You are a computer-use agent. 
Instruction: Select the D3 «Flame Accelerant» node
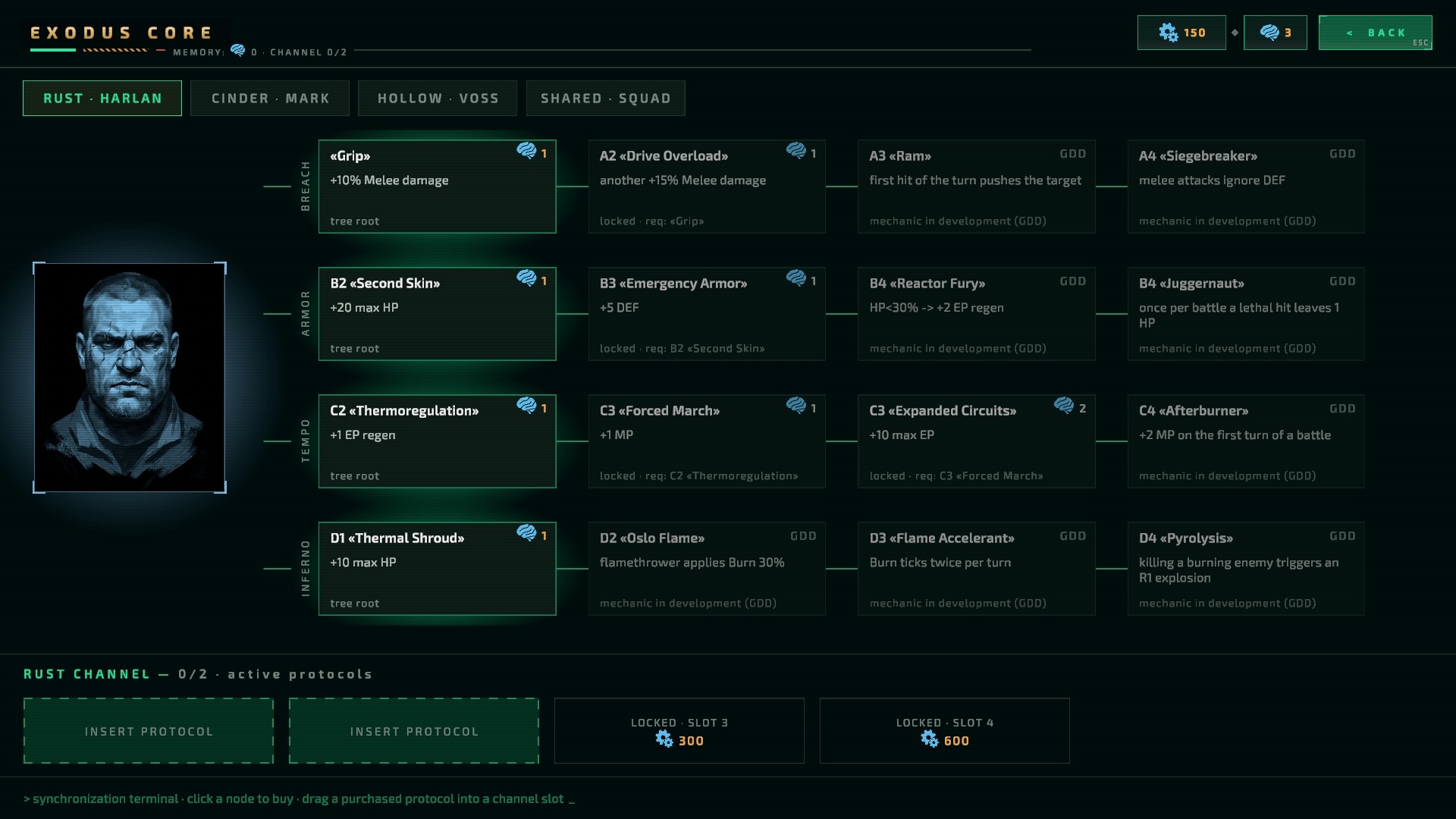click(x=977, y=569)
